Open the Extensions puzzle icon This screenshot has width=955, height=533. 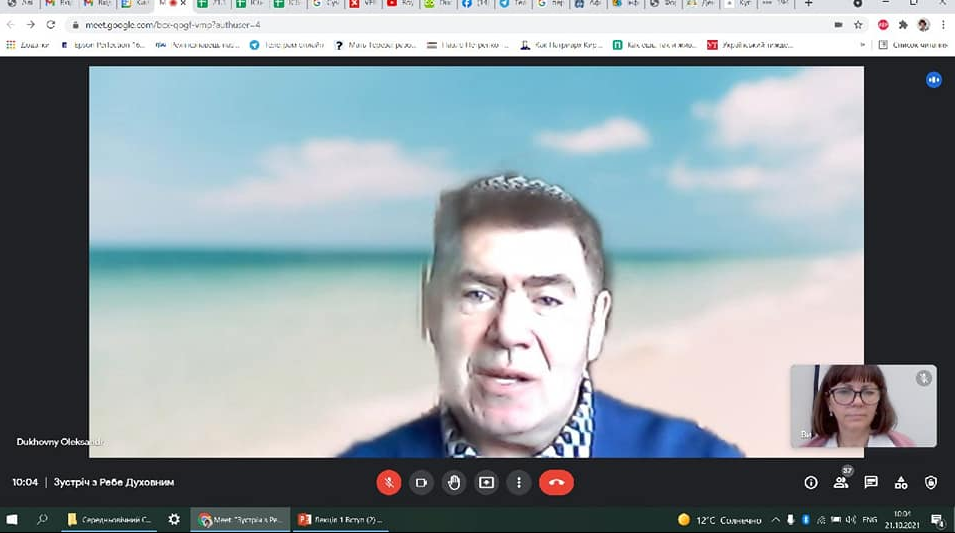[x=904, y=25]
